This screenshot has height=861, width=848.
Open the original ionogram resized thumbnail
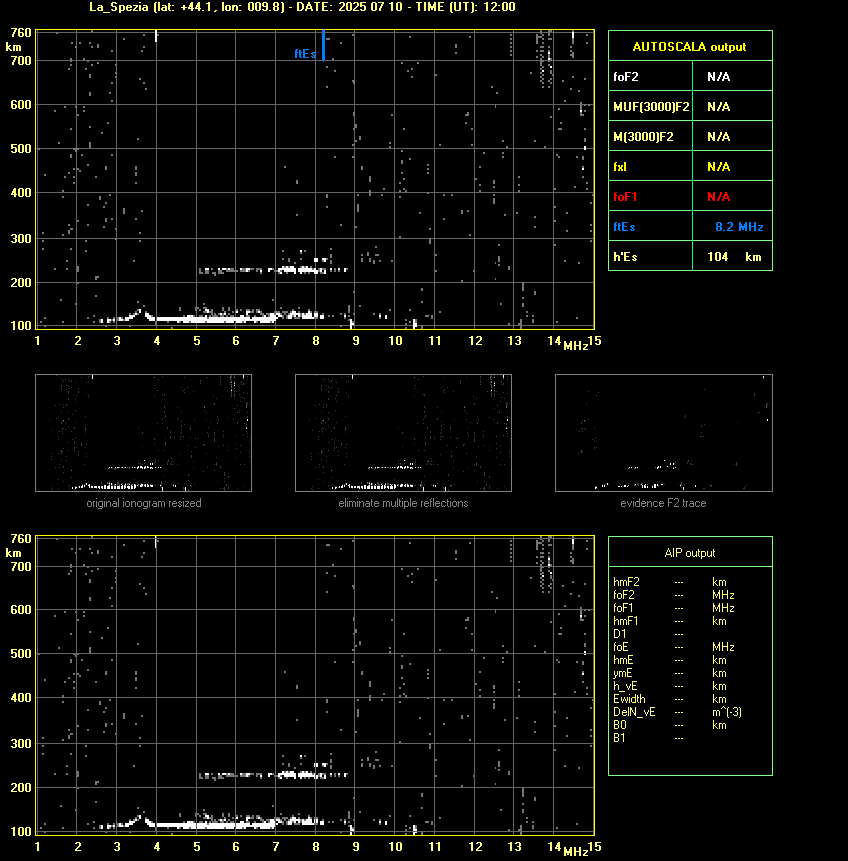click(x=143, y=433)
